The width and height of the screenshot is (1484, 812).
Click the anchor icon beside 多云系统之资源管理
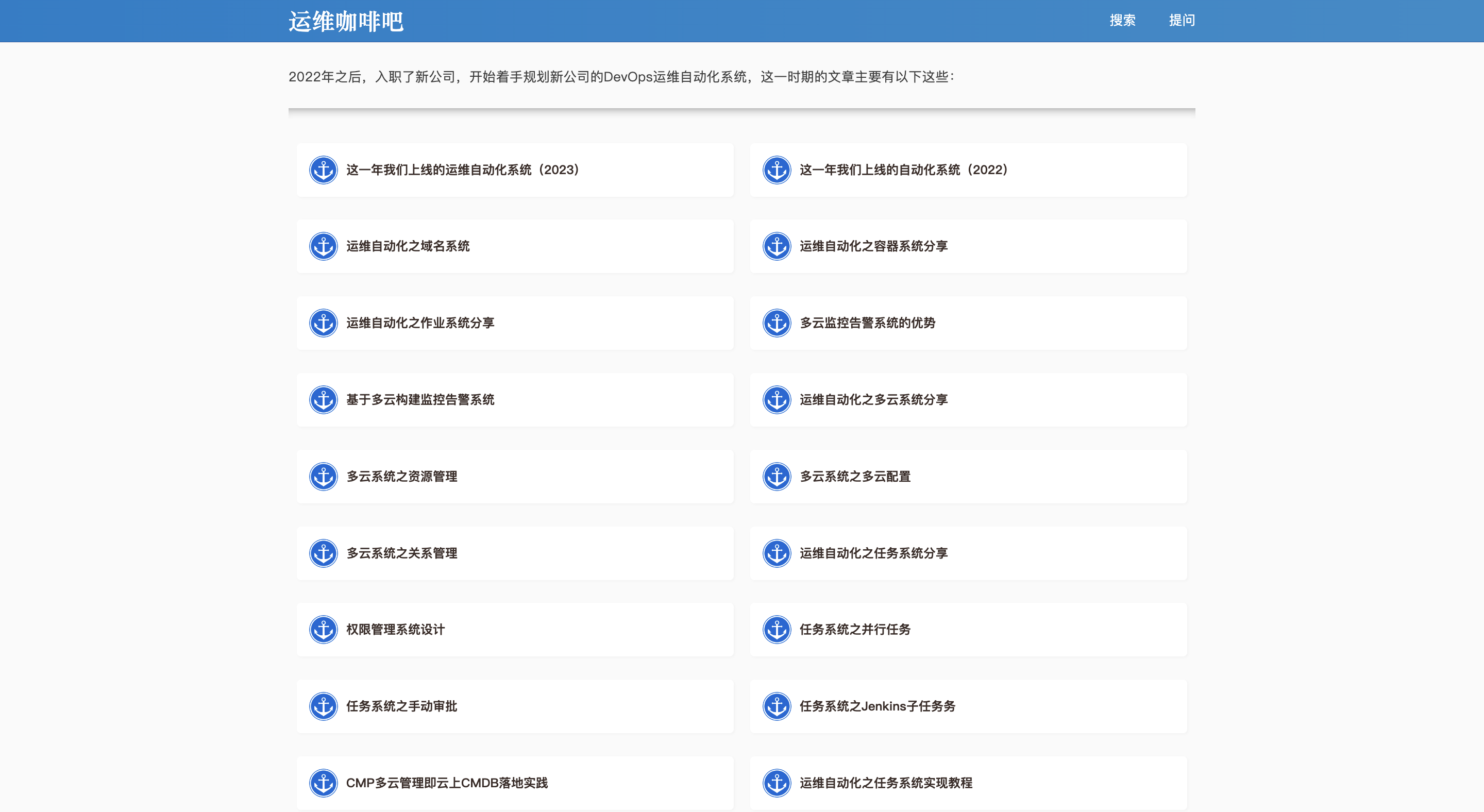(323, 476)
